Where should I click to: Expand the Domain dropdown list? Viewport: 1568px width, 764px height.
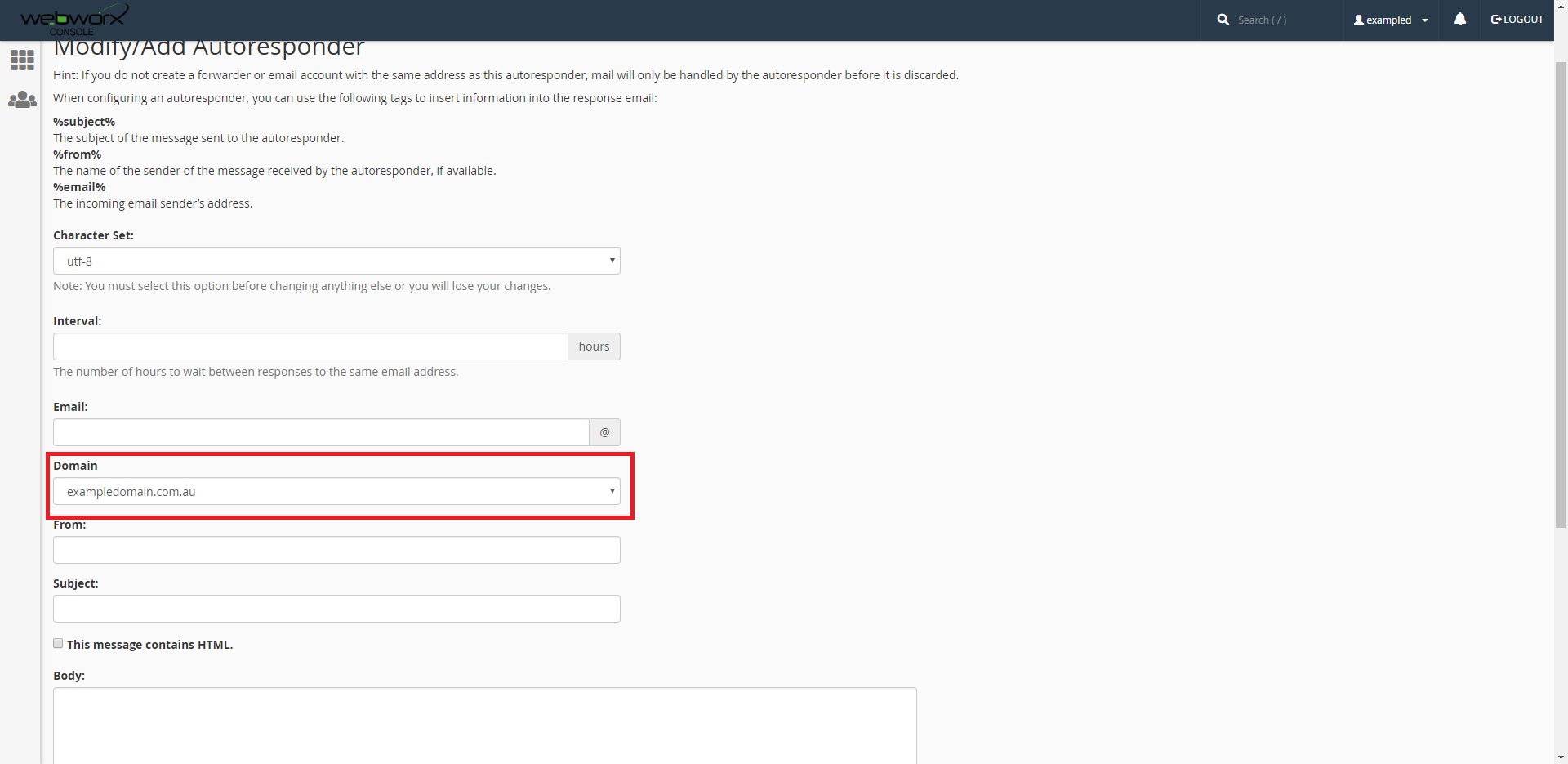pos(336,492)
